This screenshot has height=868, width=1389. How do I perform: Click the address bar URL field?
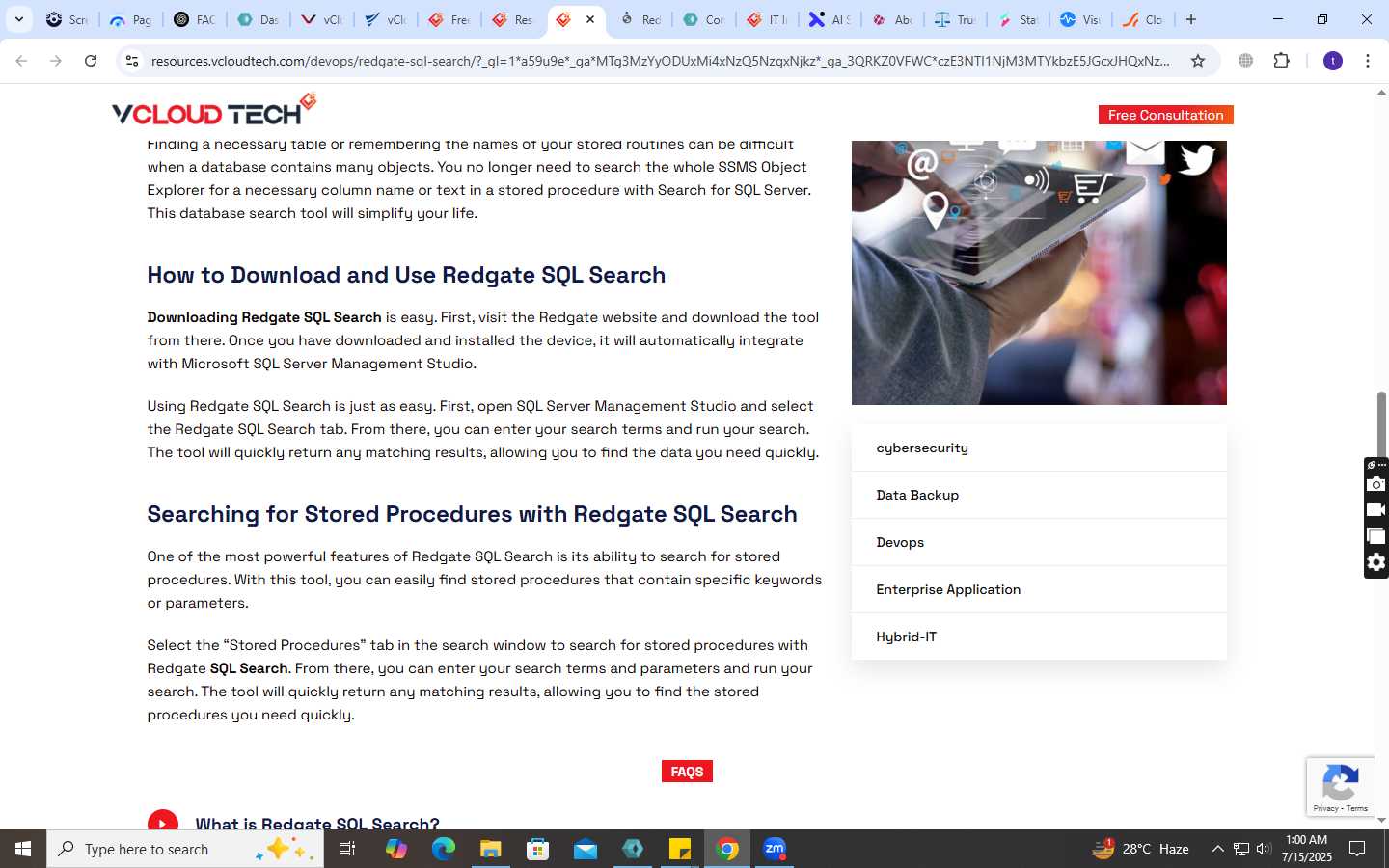pyautogui.click(x=661, y=61)
